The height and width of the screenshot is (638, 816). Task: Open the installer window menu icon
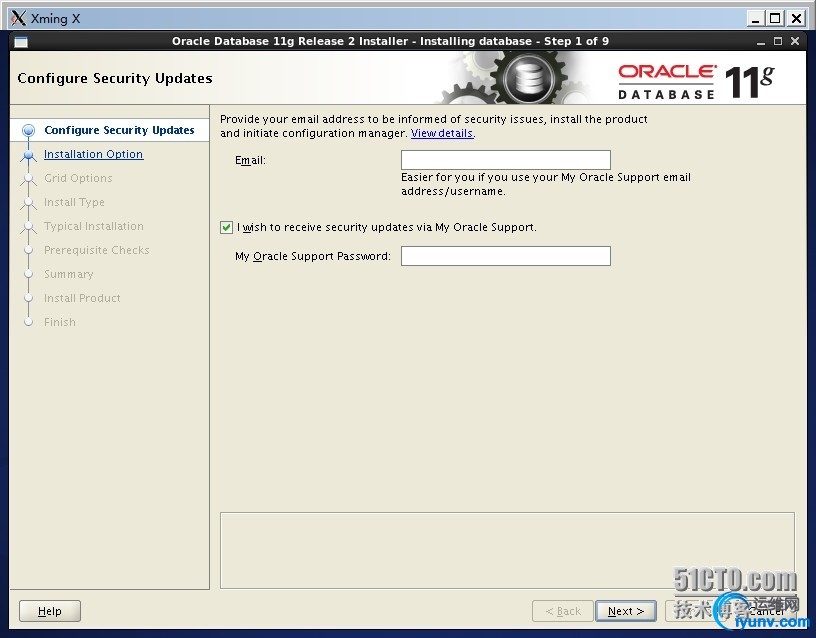click(21, 42)
